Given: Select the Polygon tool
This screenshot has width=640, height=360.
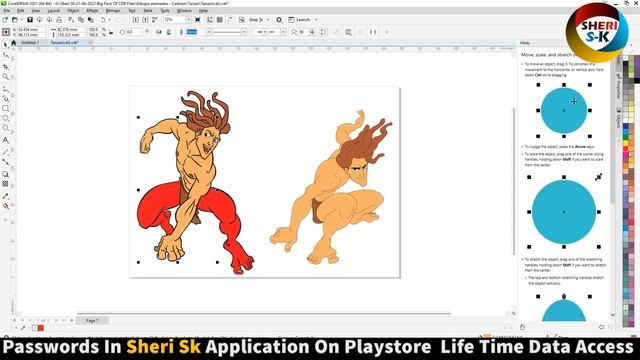Looking at the screenshot, I should (x=5, y=128).
